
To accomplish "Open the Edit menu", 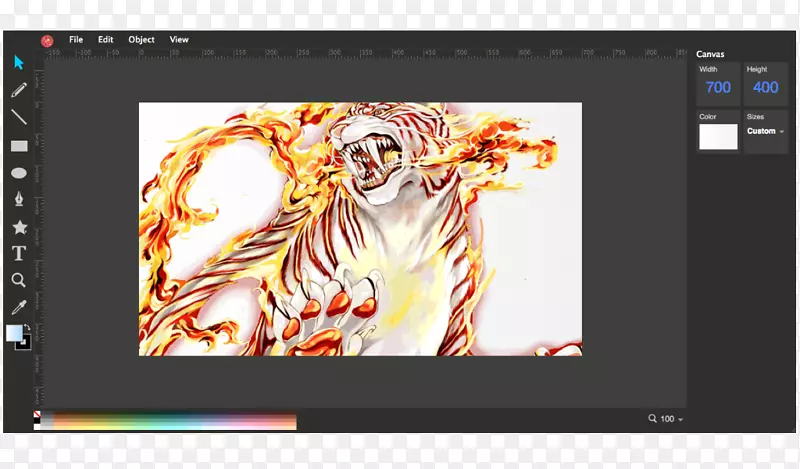I will point(106,39).
